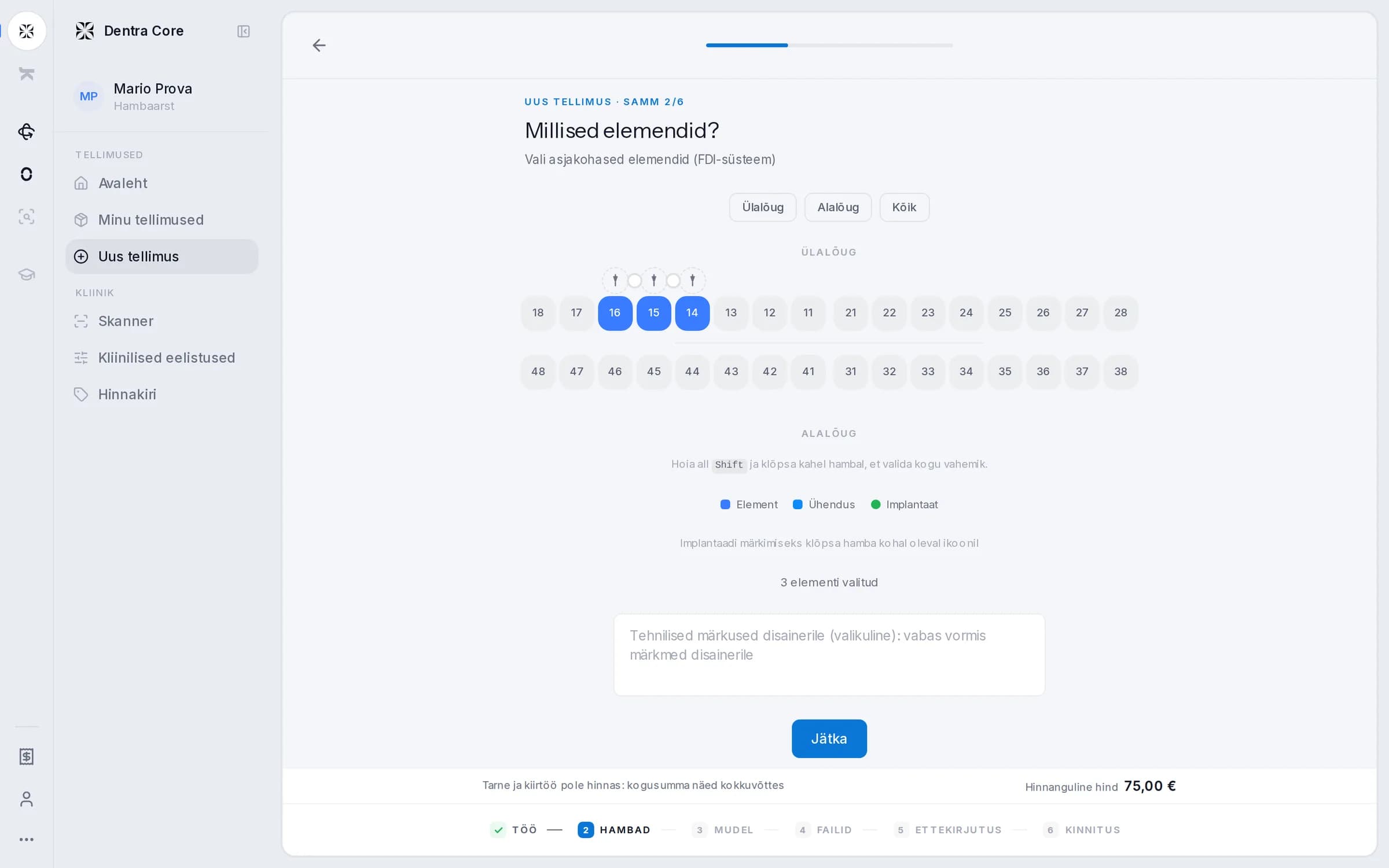
Task: Collapse the sidebar with the panel icon
Action: coord(244,31)
